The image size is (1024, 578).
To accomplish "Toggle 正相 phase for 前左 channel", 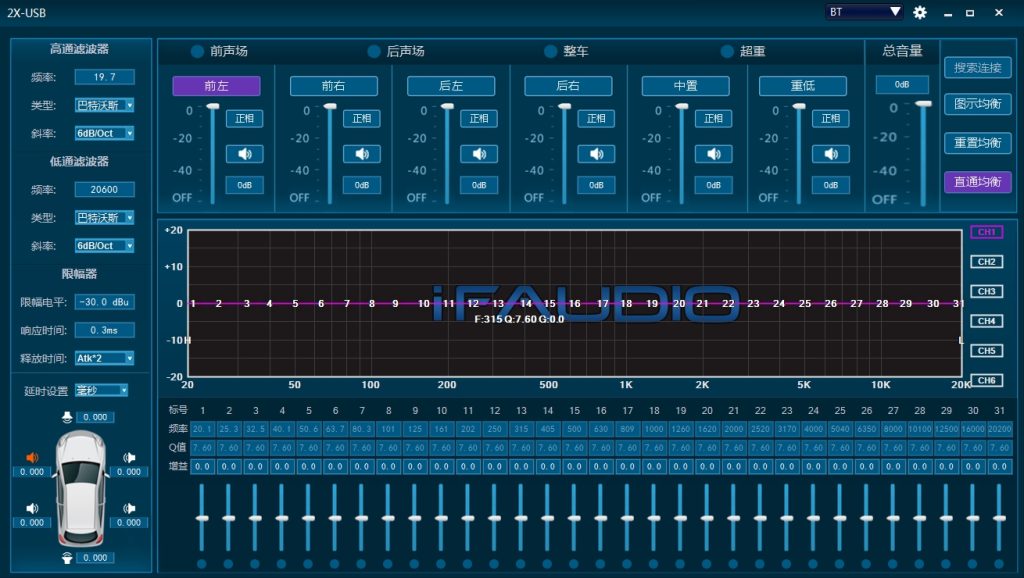I will pyautogui.click(x=244, y=118).
